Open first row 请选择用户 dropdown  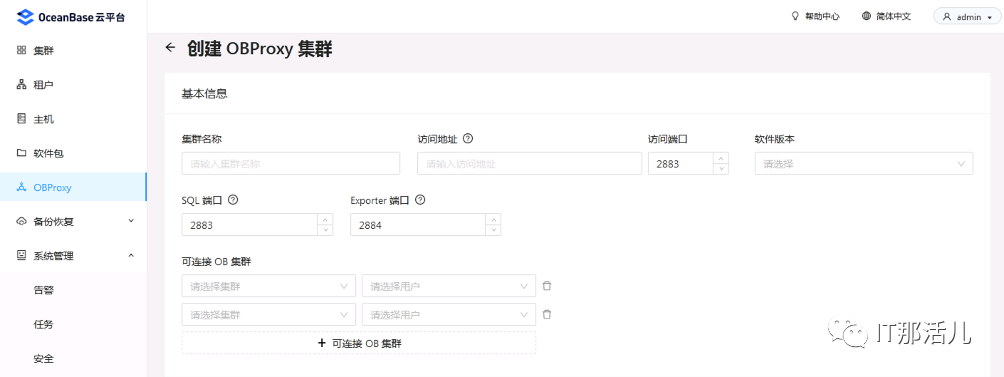pos(449,286)
